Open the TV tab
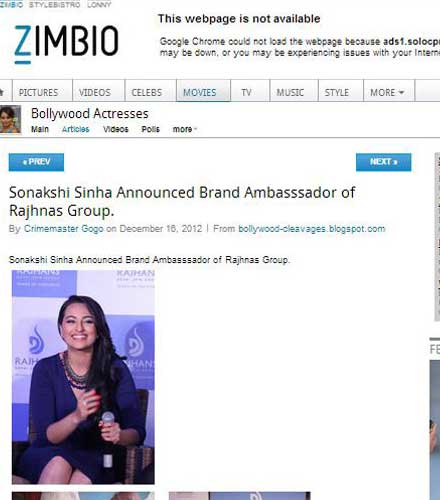 [x=247, y=92]
